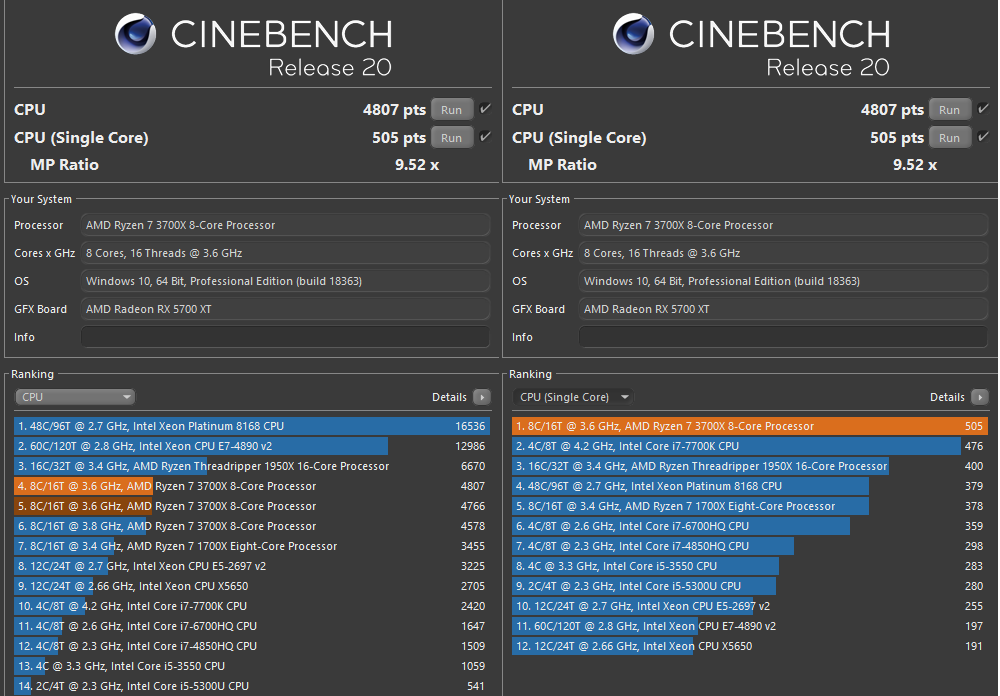The width and height of the screenshot is (1000, 696).
Task: Run the Single Core benchmark on the right
Action: click(x=950, y=137)
